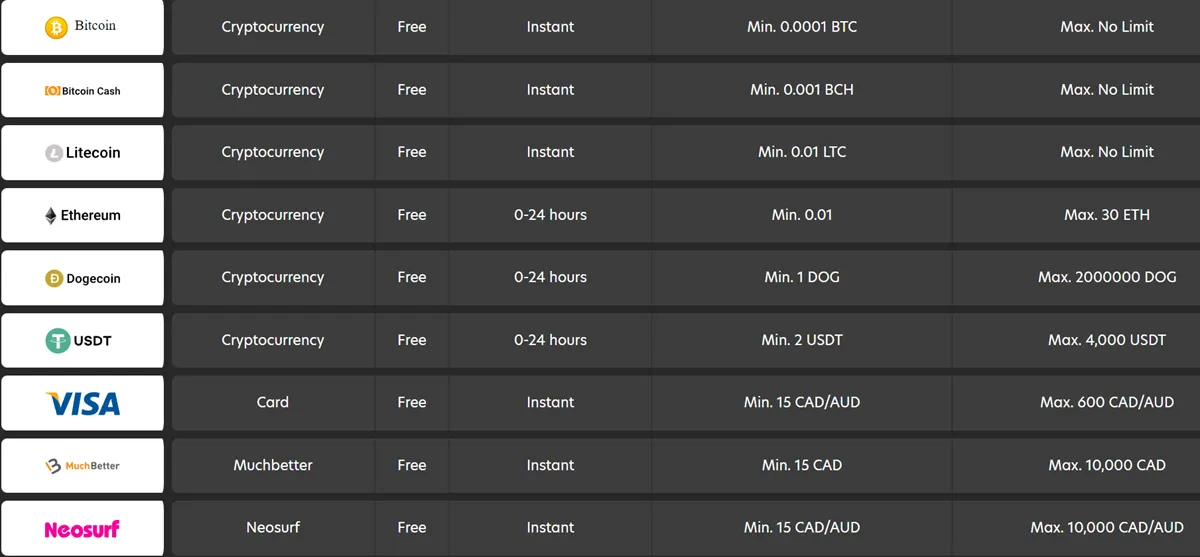Viewport: 1200px width, 557px height.
Task: Select the MuchBetter payment logo
Action: pos(82,465)
